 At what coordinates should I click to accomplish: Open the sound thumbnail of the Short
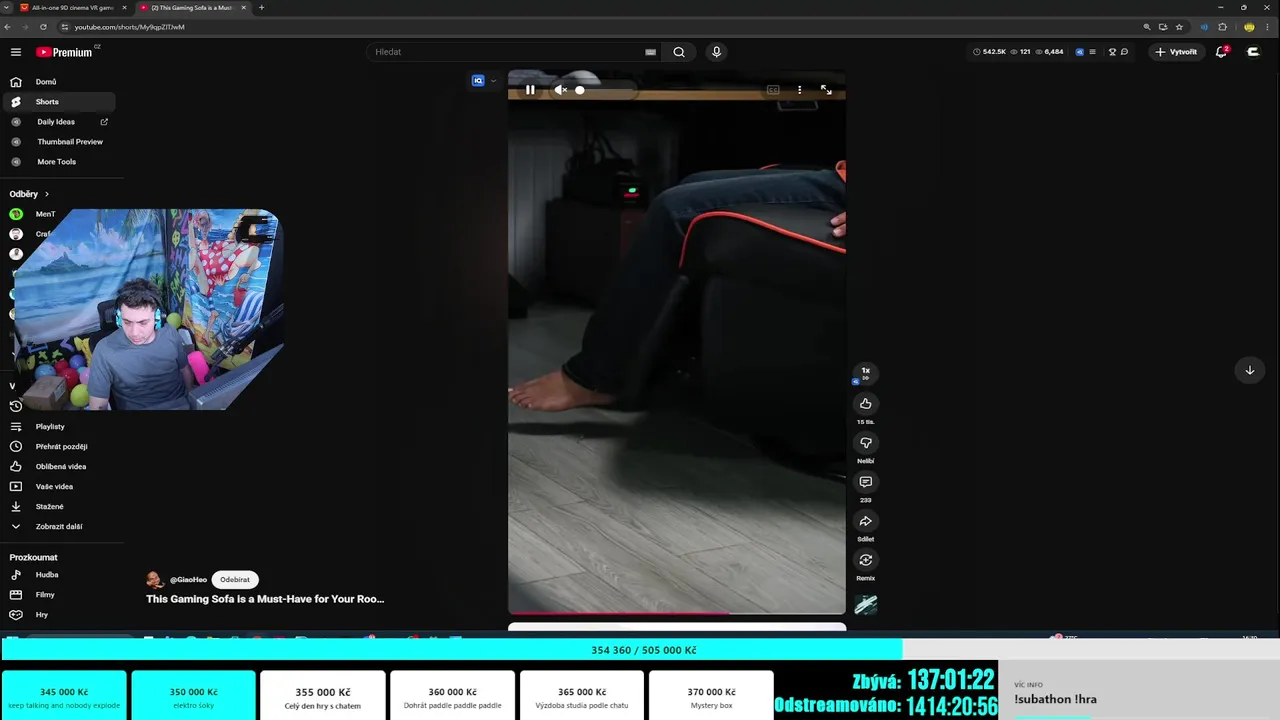pyautogui.click(x=866, y=604)
